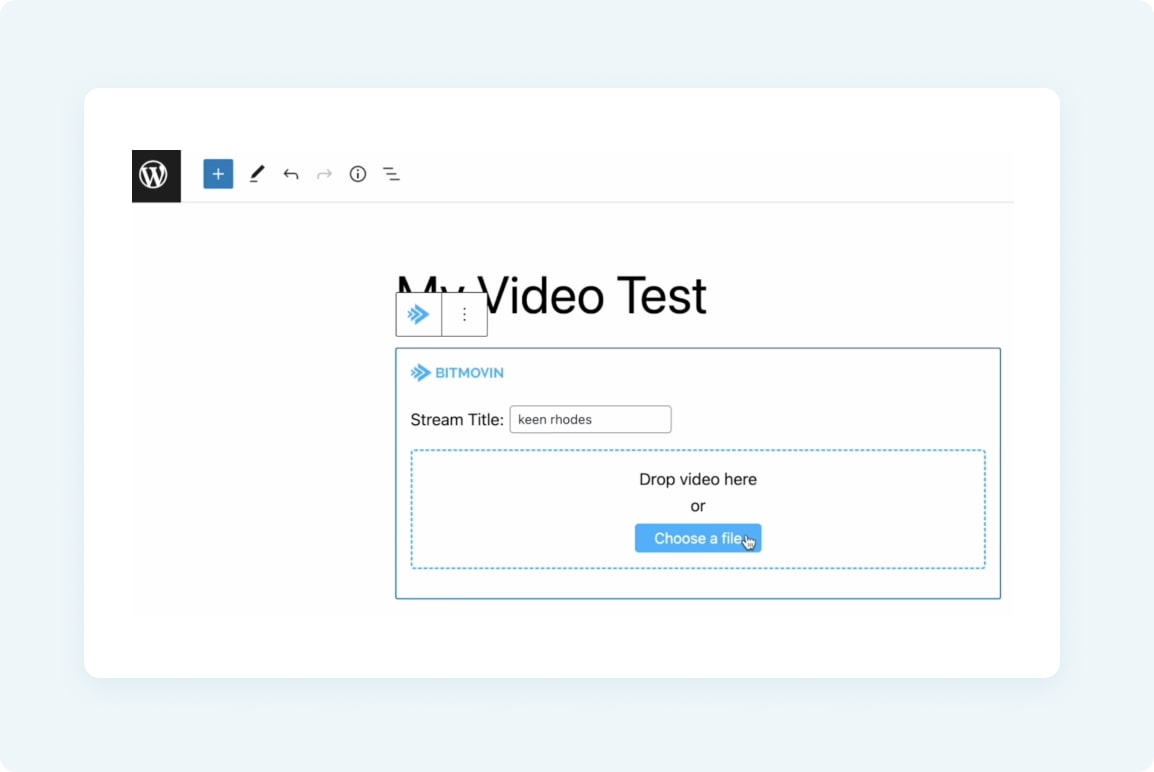Image resolution: width=1154 pixels, height=772 pixels.
Task: Open the document Details info icon
Action: (x=358, y=174)
